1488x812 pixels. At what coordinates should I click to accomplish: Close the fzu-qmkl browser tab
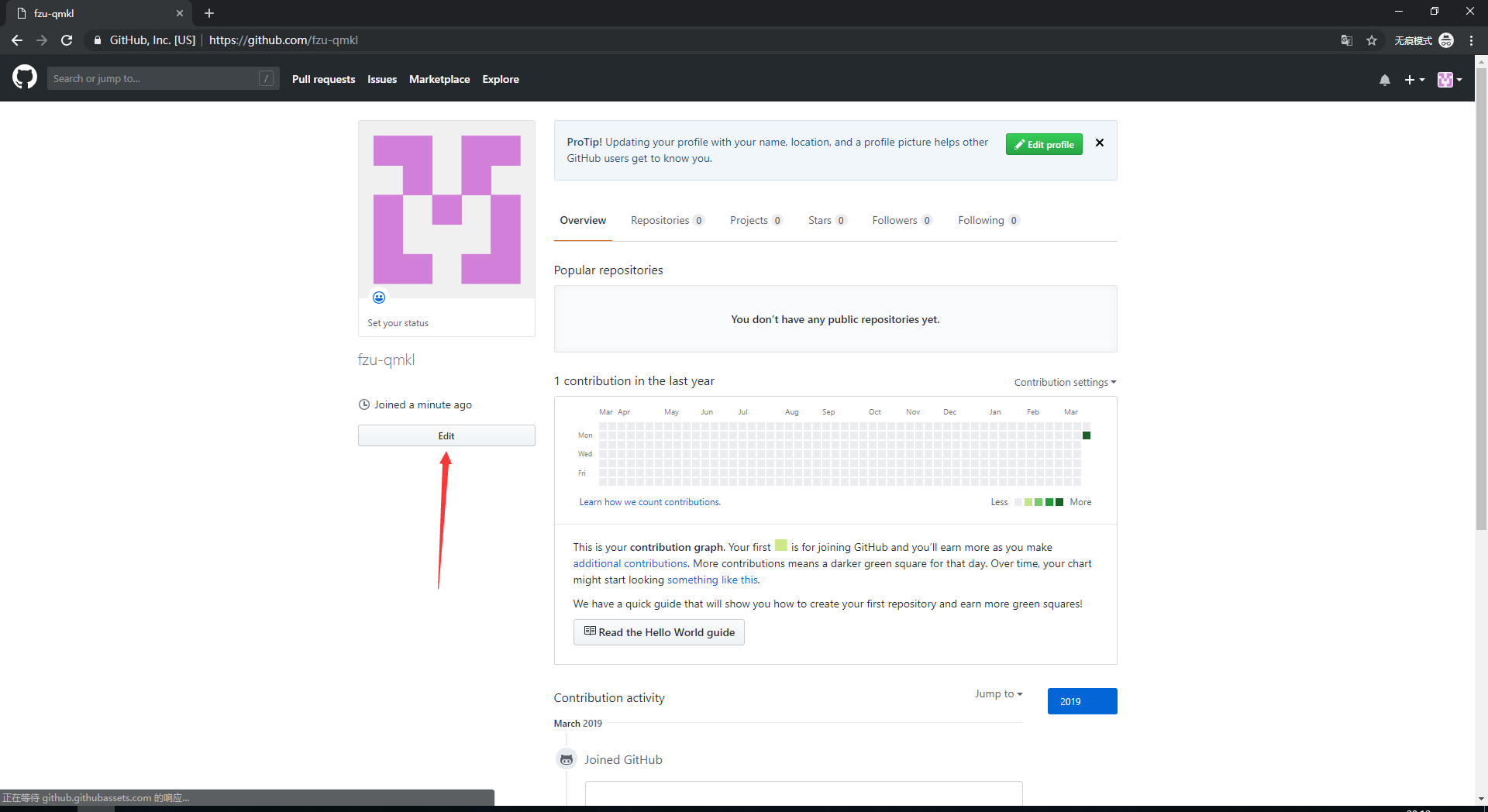[x=180, y=13]
